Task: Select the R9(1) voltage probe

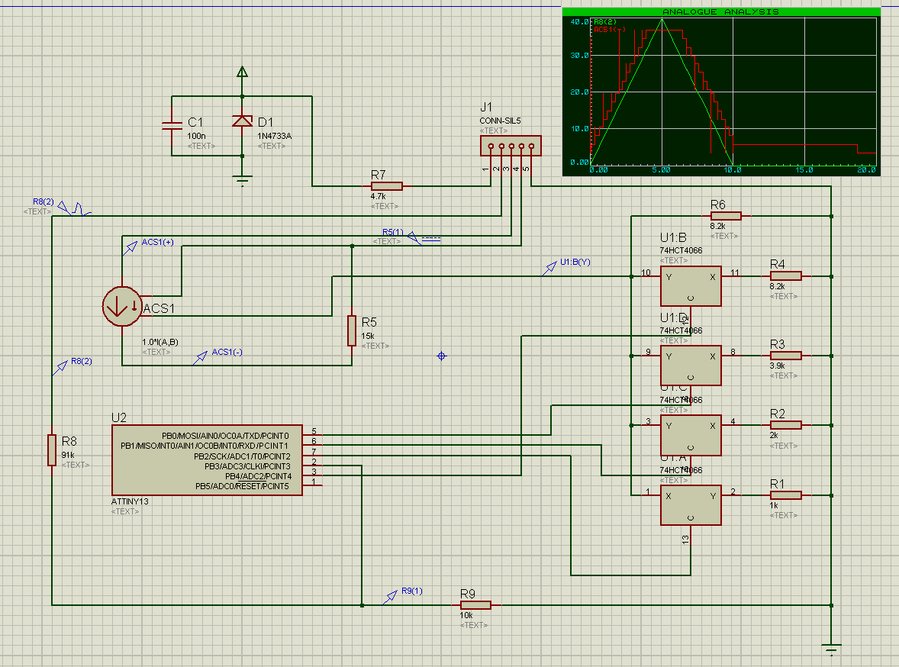Action: (x=389, y=598)
